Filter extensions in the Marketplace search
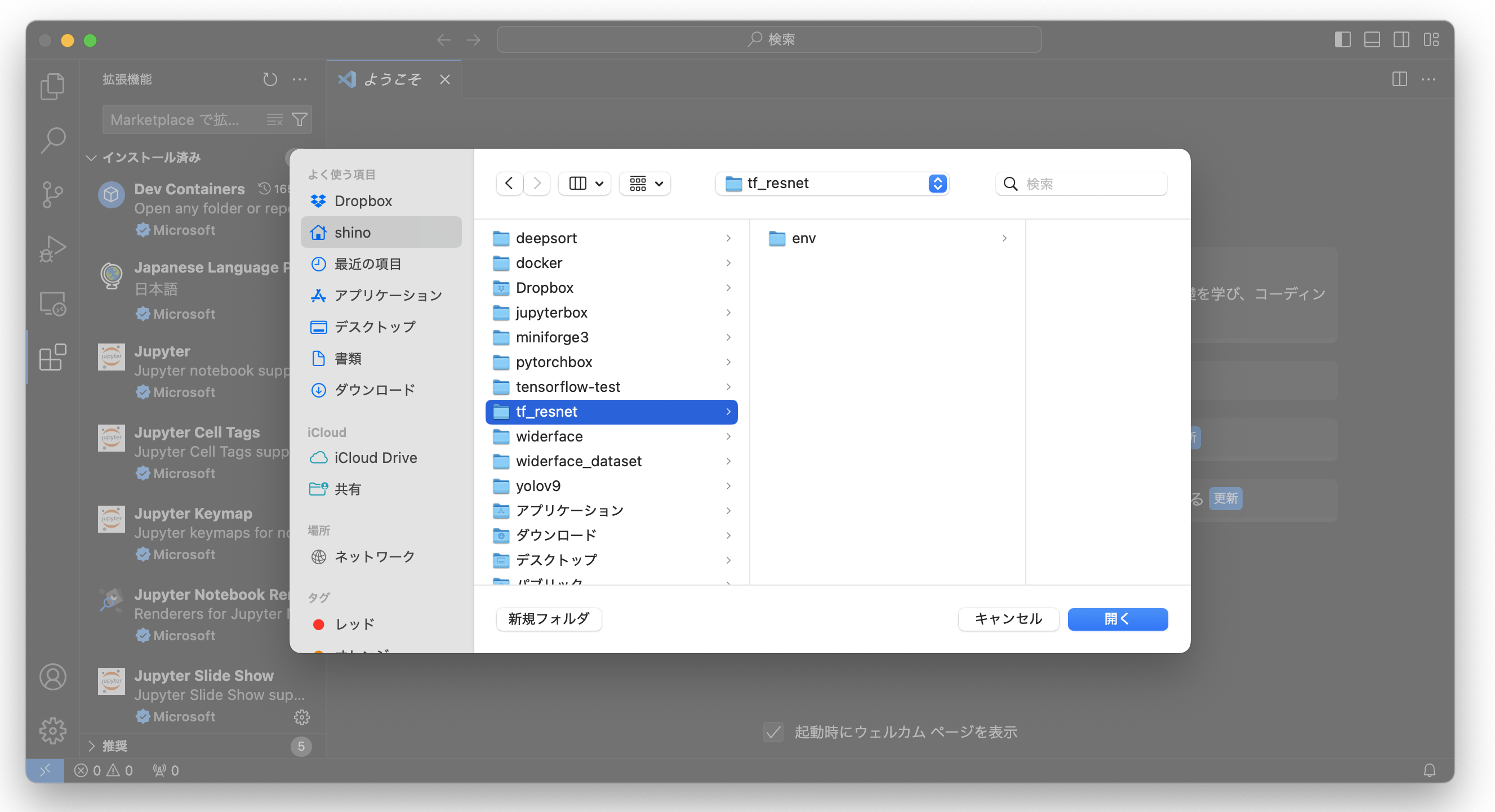This screenshot has width=1495, height=812. click(300, 119)
